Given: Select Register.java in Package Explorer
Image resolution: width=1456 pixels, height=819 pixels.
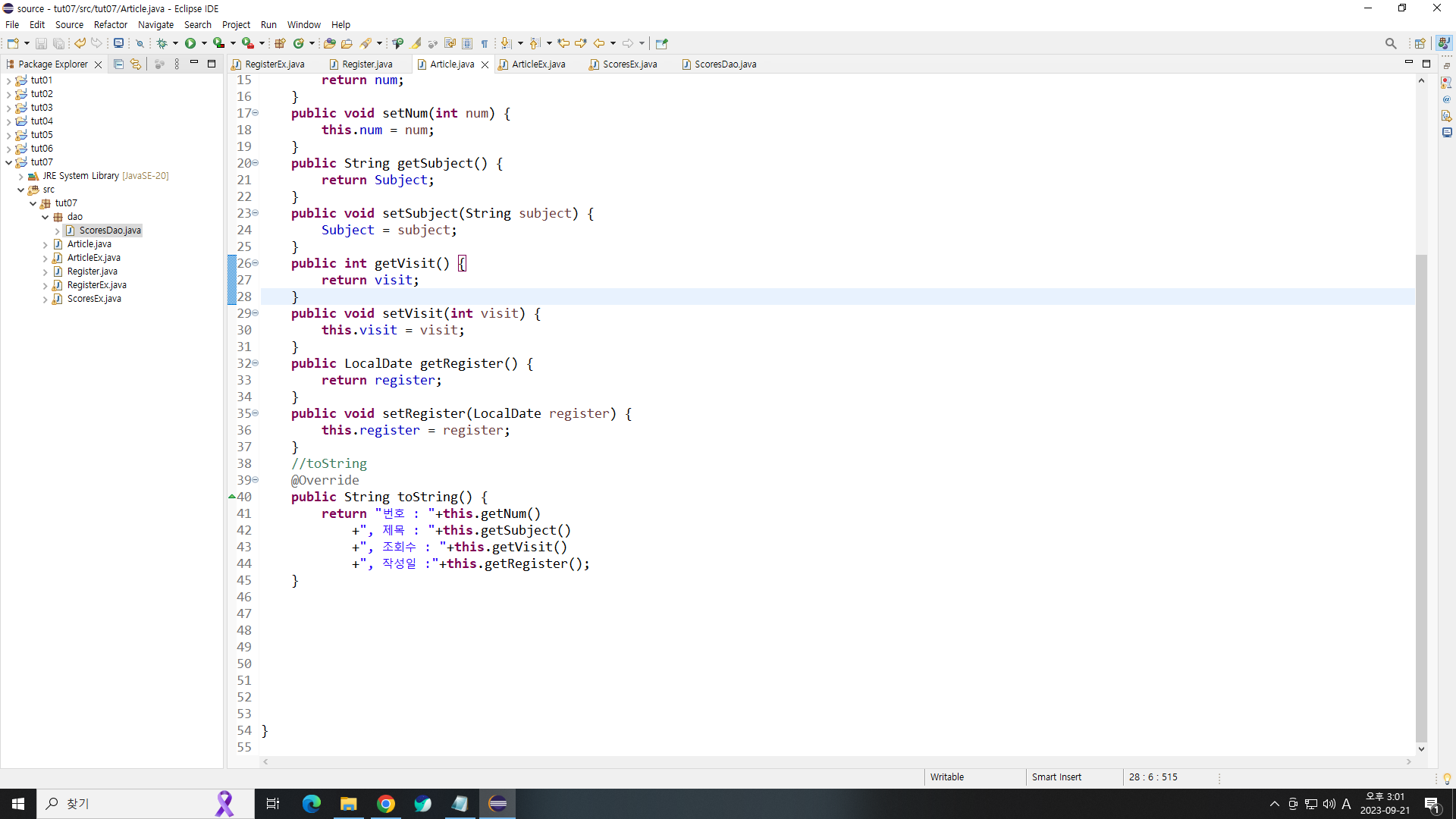Looking at the screenshot, I should 92,271.
